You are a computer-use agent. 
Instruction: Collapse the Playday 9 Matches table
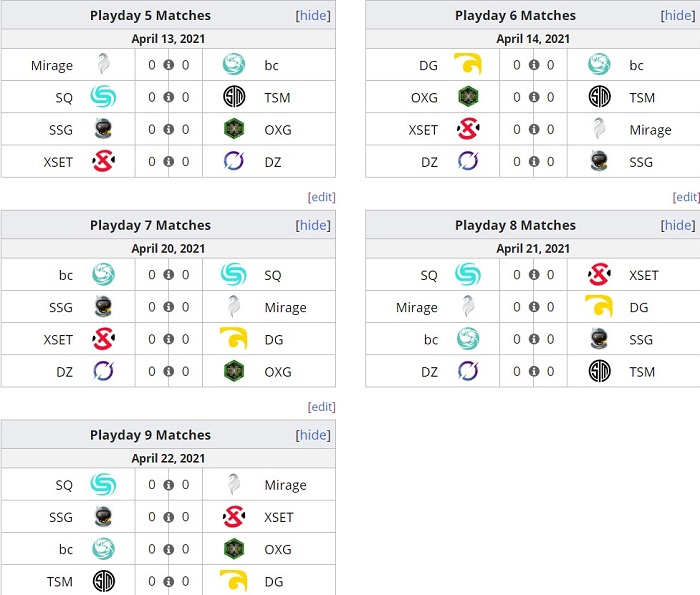click(x=313, y=435)
